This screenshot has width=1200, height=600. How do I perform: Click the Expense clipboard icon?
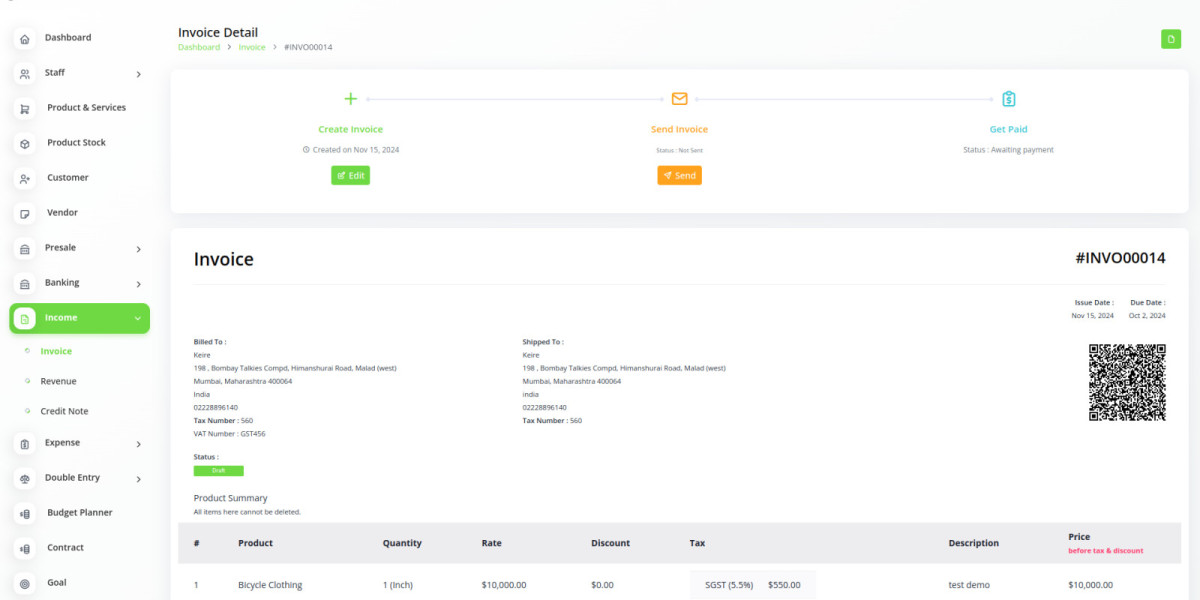pos(25,444)
